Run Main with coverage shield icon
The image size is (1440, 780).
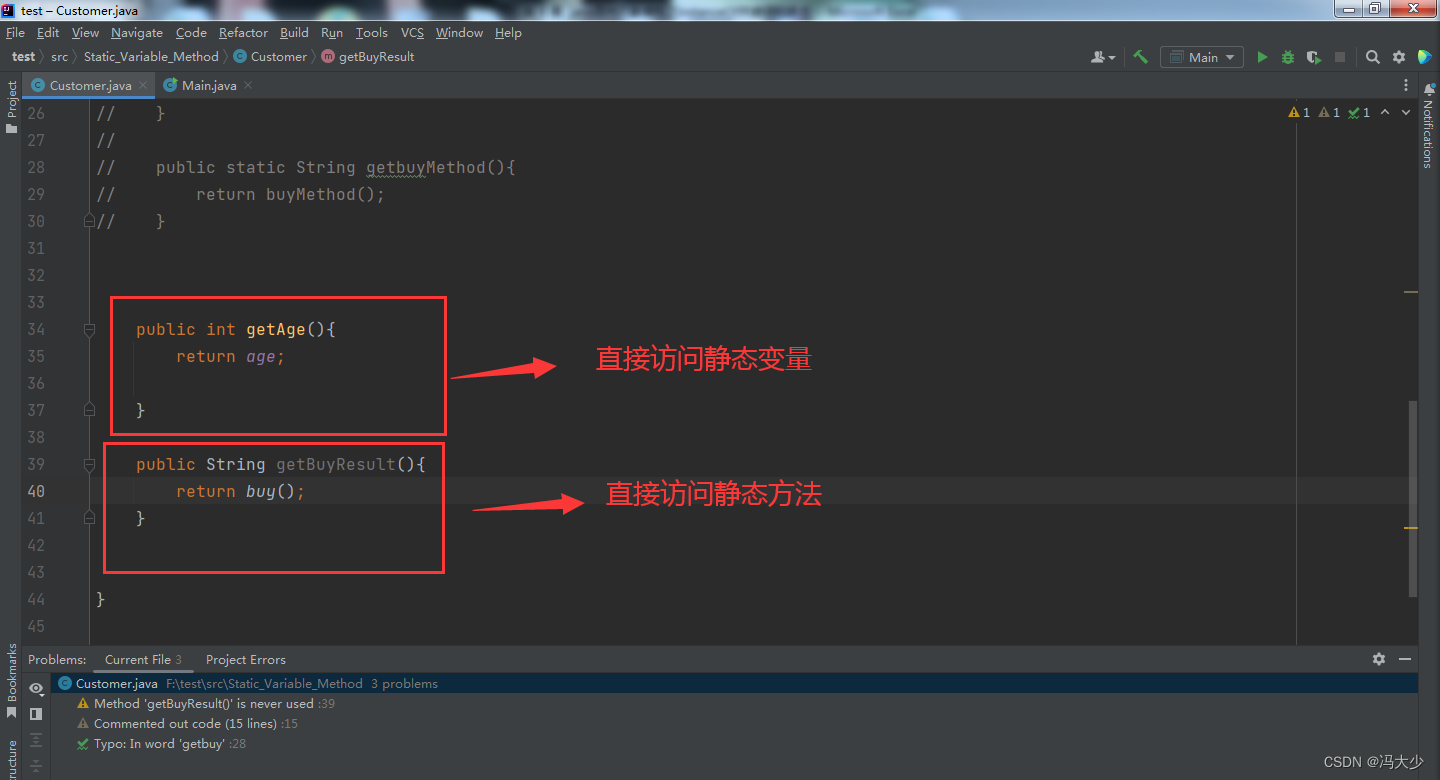[x=1314, y=57]
